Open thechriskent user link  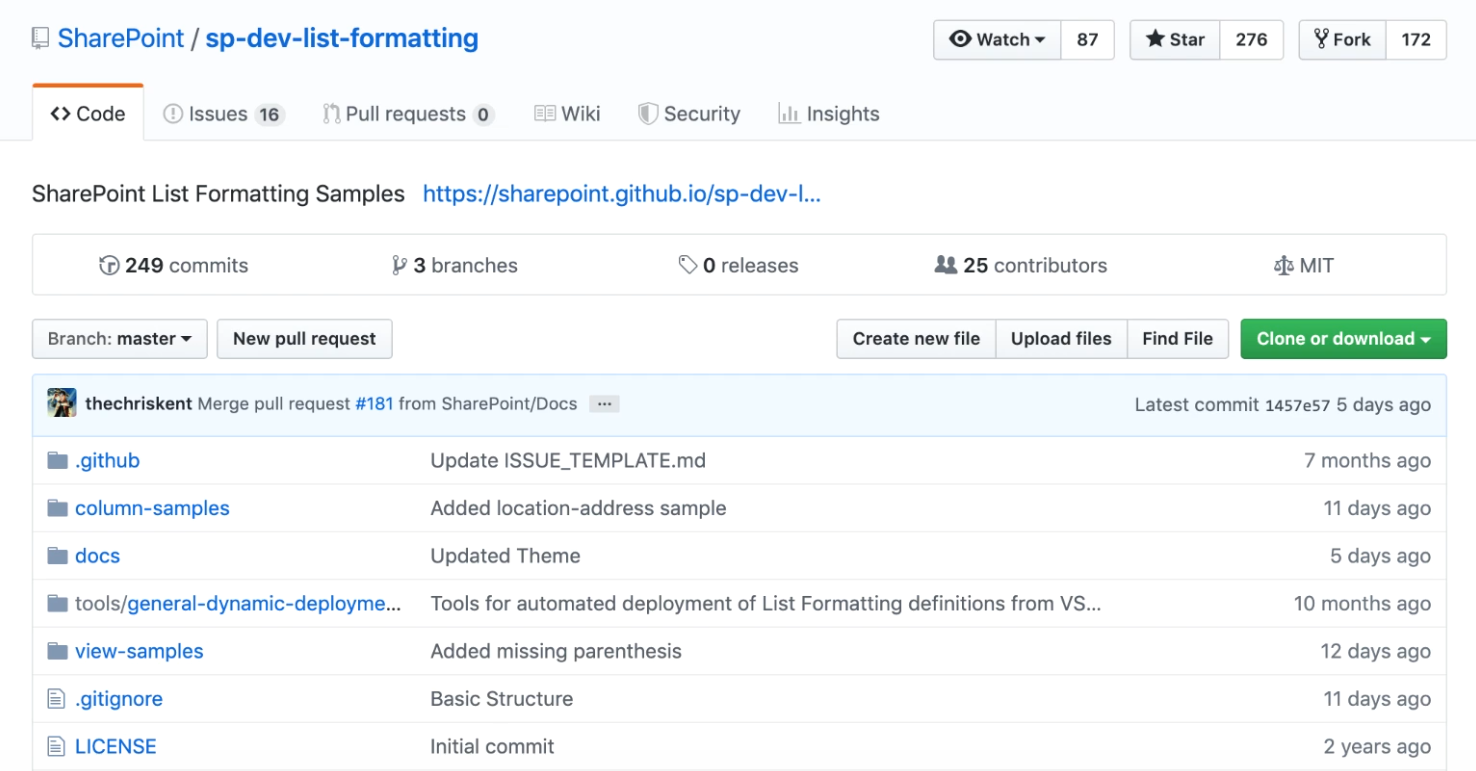(x=139, y=404)
